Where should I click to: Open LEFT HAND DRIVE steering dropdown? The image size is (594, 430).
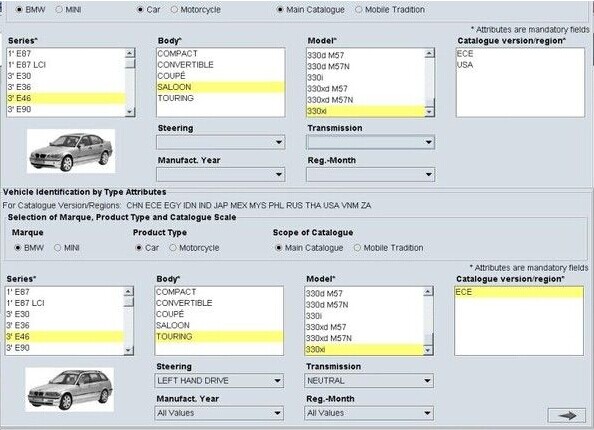219,381
